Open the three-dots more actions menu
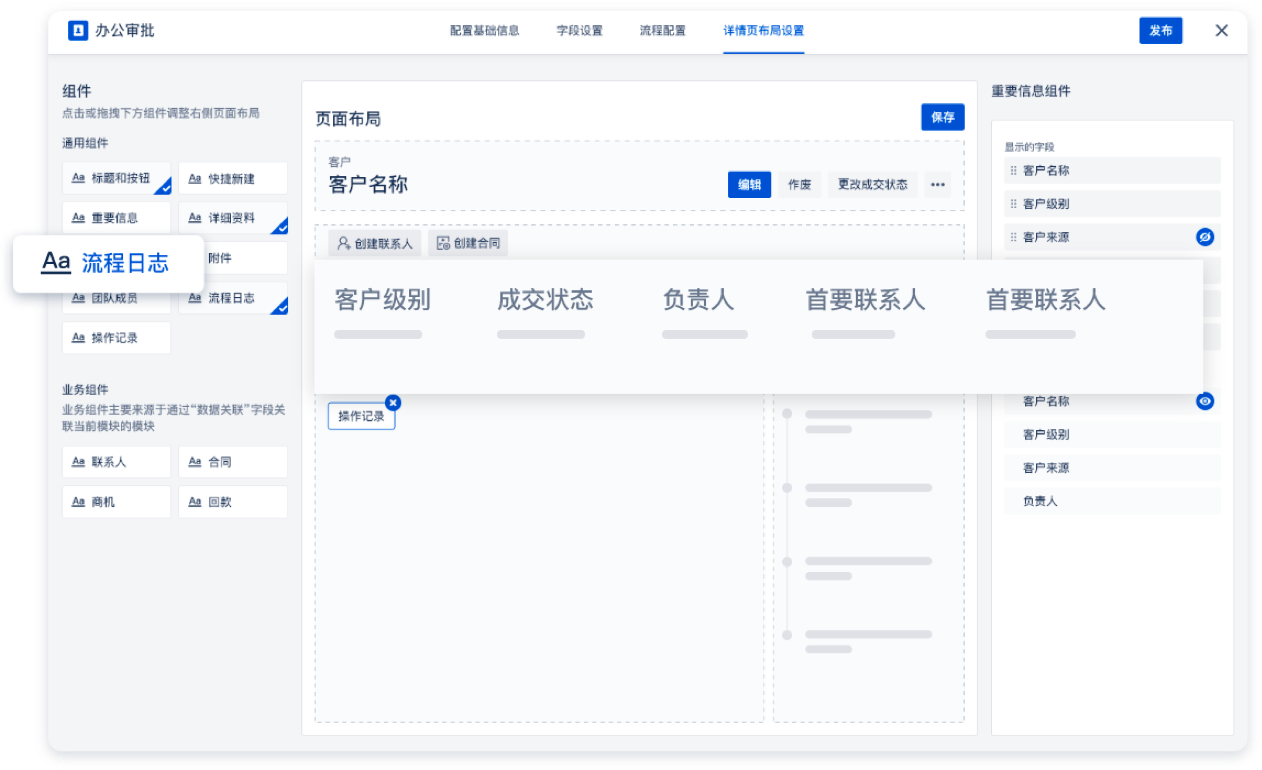 click(937, 185)
